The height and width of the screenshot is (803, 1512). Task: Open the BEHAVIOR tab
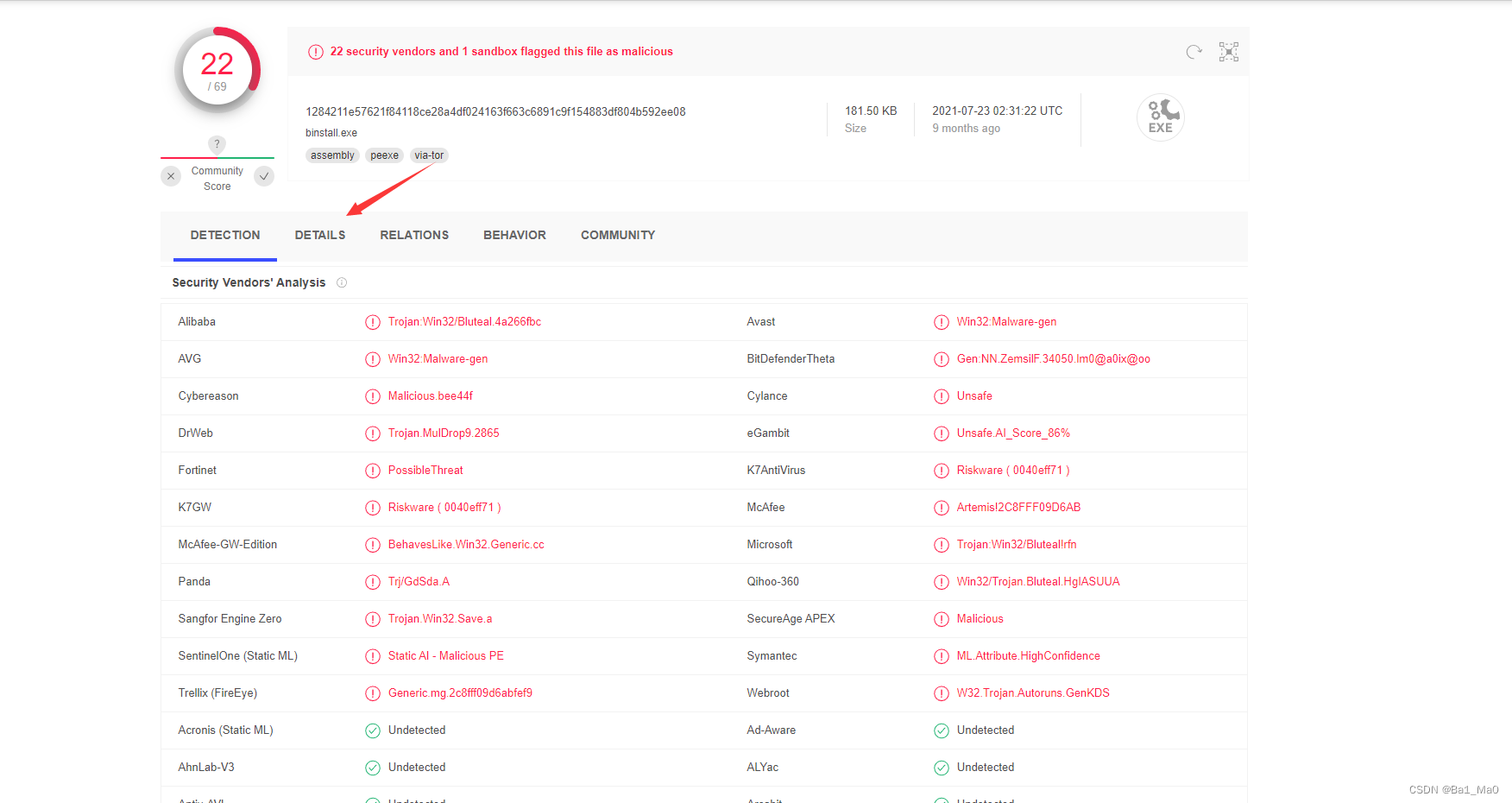point(514,235)
